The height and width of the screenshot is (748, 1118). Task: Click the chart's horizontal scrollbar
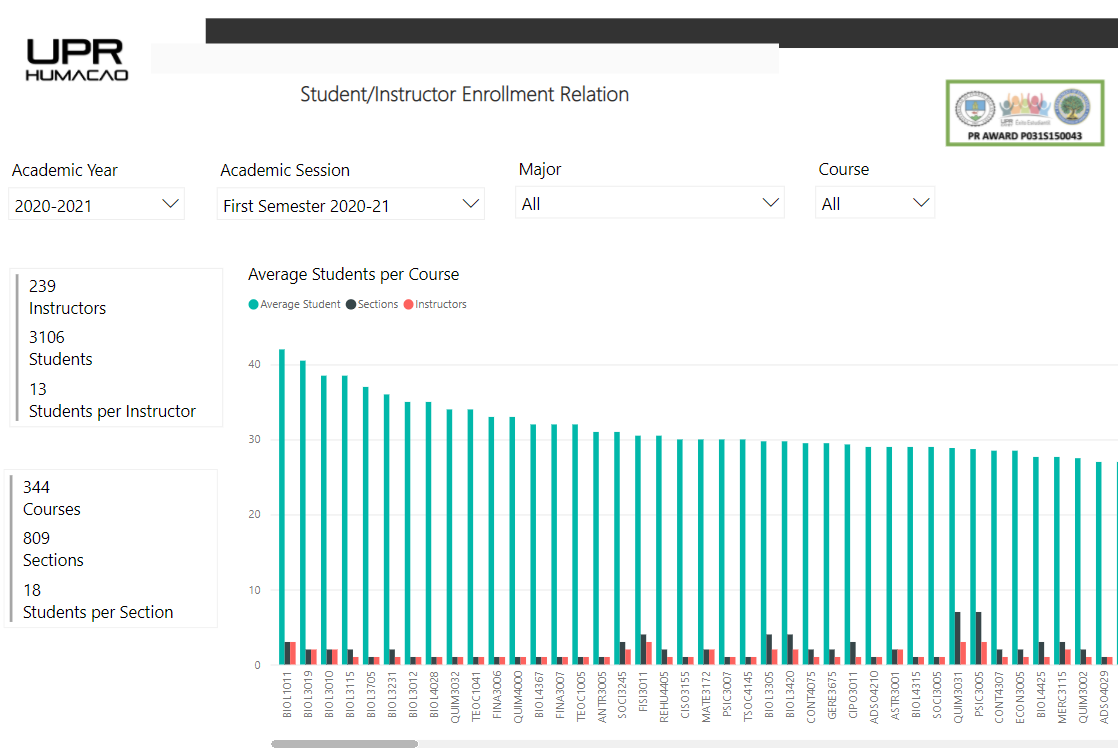click(345, 743)
